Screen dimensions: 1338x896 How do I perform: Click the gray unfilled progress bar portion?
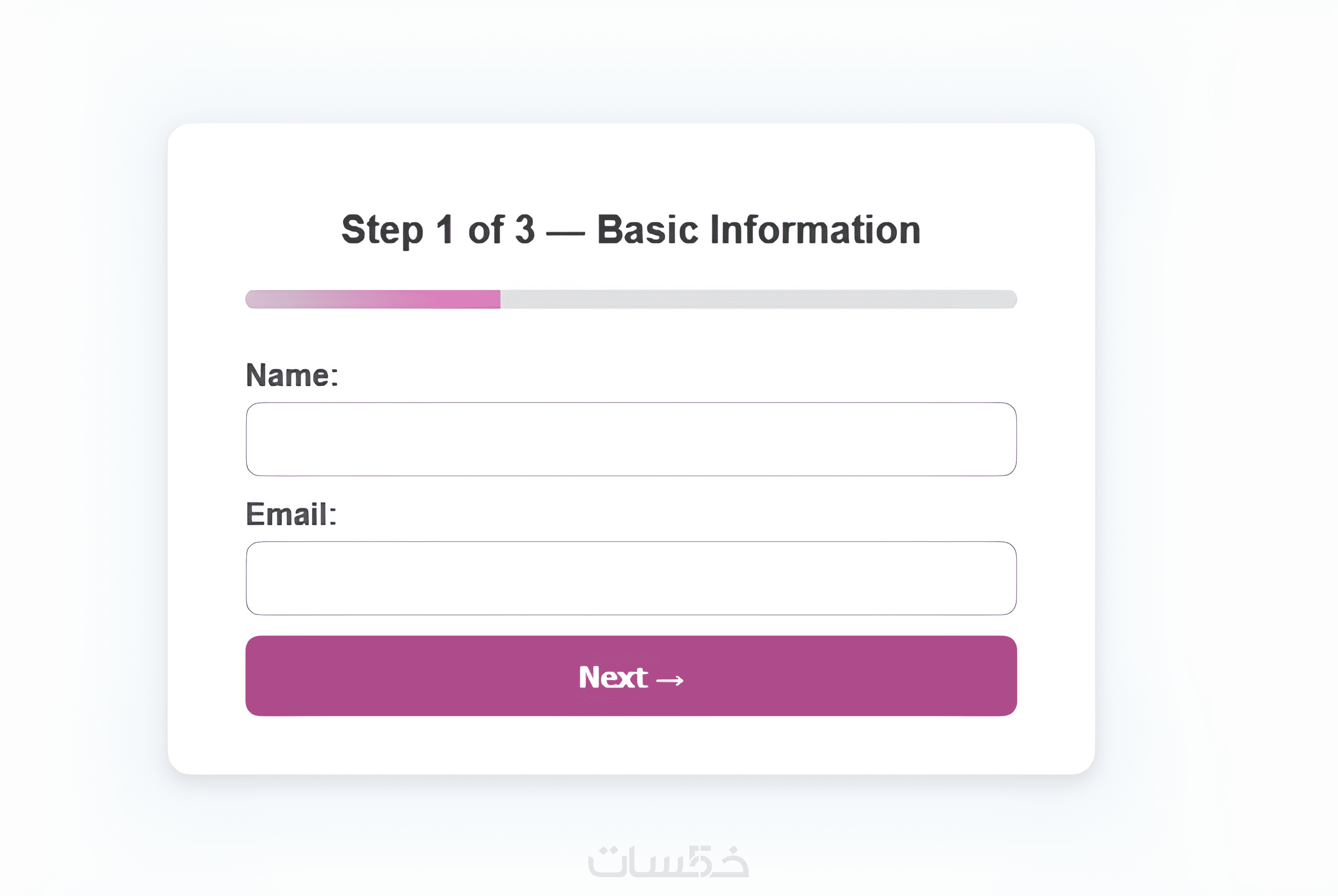(757, 299)
